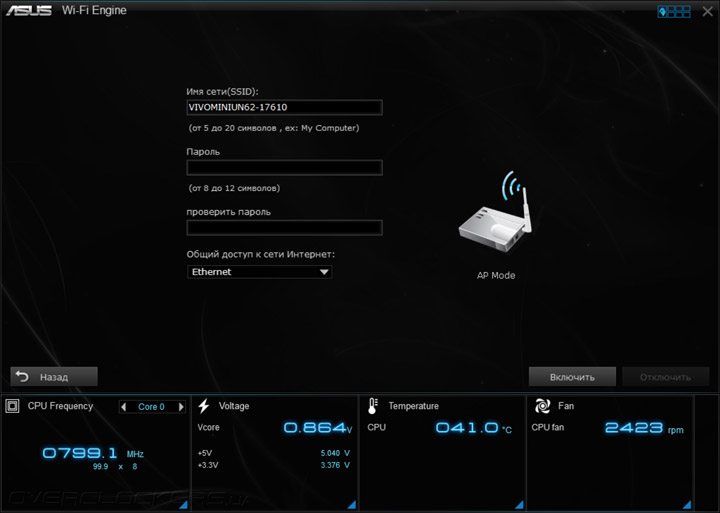Click the AP Mode router icon
Image resolution: width=720 pixels, height=513 pixels.
[x=497, y=211]
